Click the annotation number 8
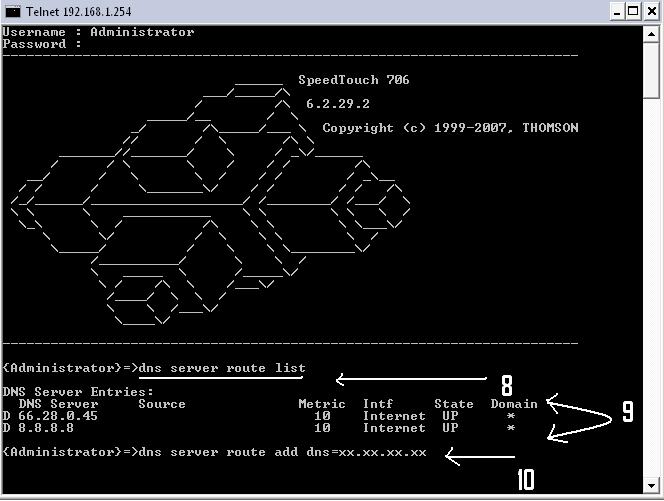664x501 pixels. coord(506,386)
